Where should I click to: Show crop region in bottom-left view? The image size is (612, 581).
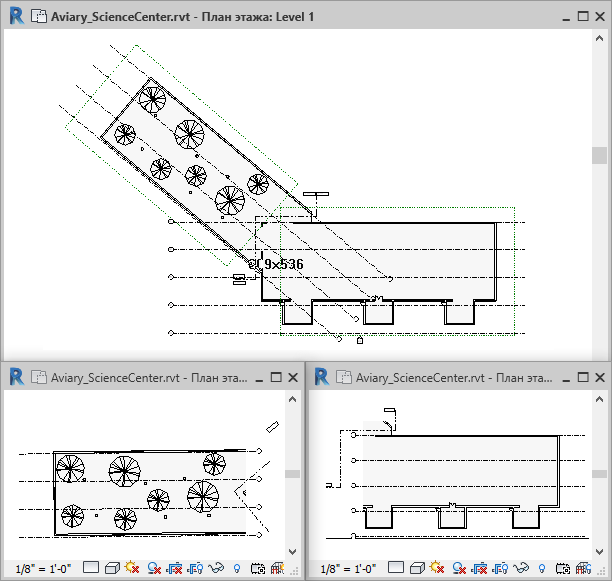point(195,569)
